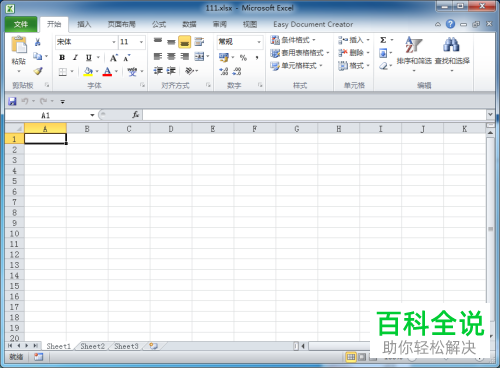
Task: Switch to 页面布局 ribbon tab
Action: pos(122,24)
